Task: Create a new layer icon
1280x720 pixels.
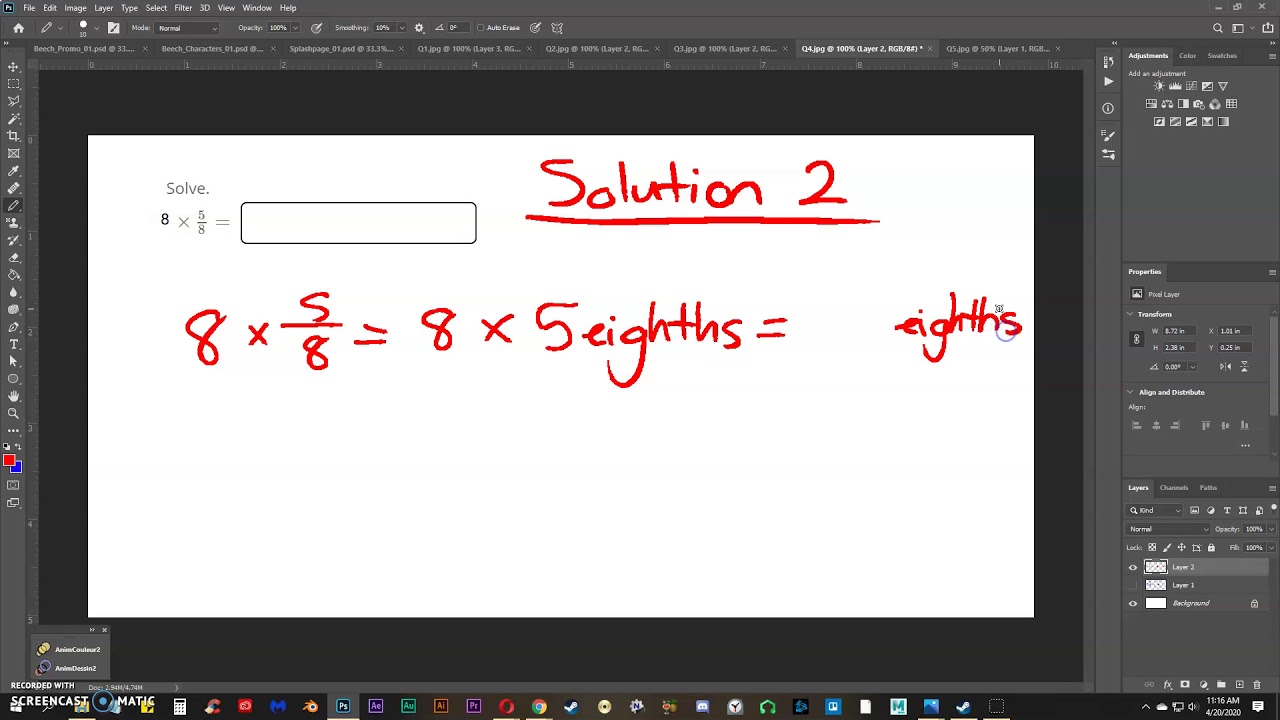Action: coord(1240,685)
